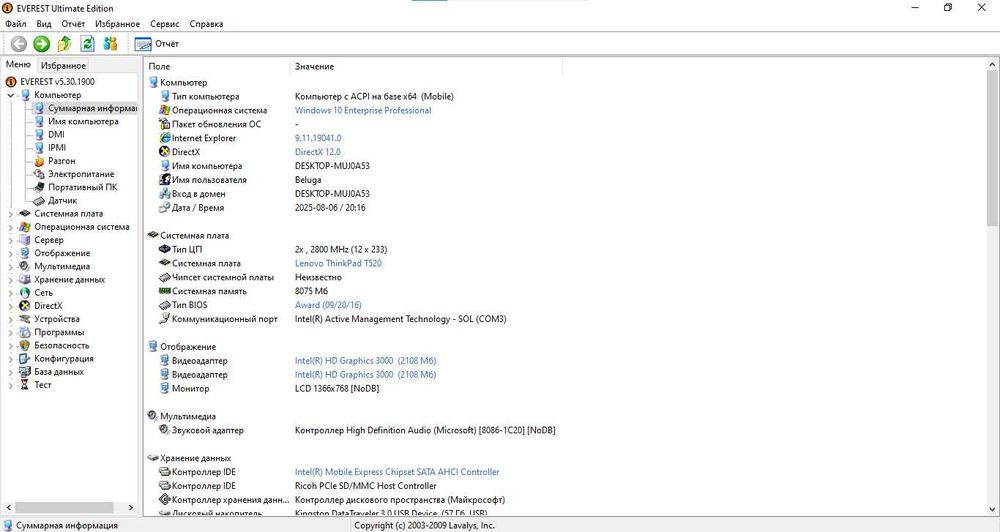Image resolution: width=1000 pixels, height=532 pixels.
Task: Click the Поле column header
Action: tap(217, 66)
